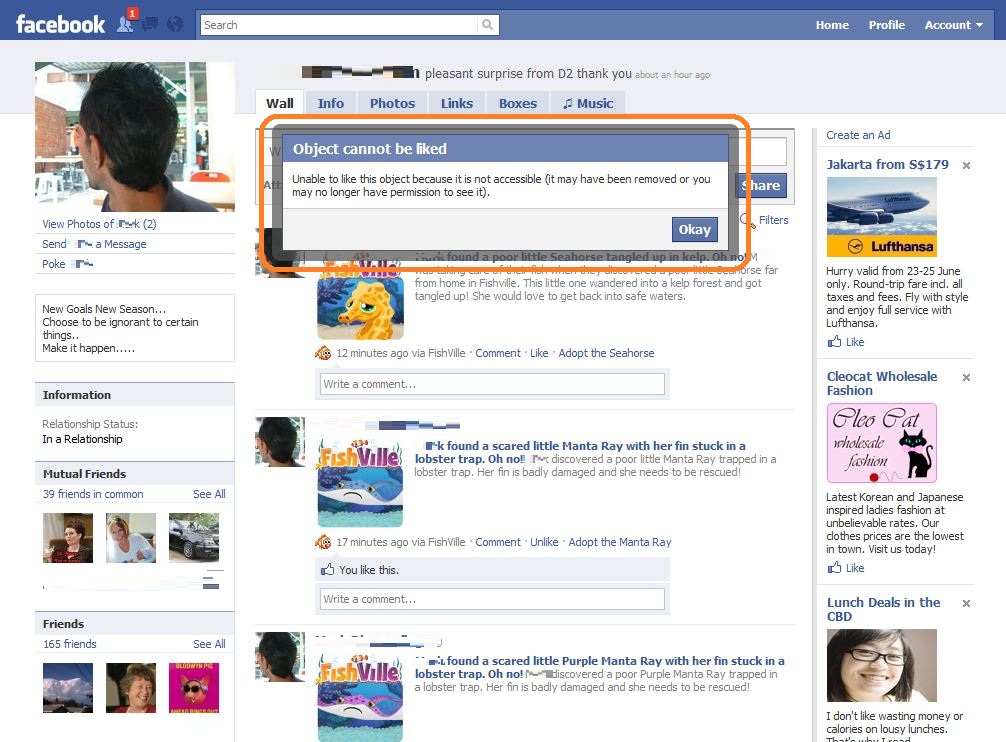The image size is (1006, 742).
Task: Click Create an Ad link
Action: pos(858,135)
